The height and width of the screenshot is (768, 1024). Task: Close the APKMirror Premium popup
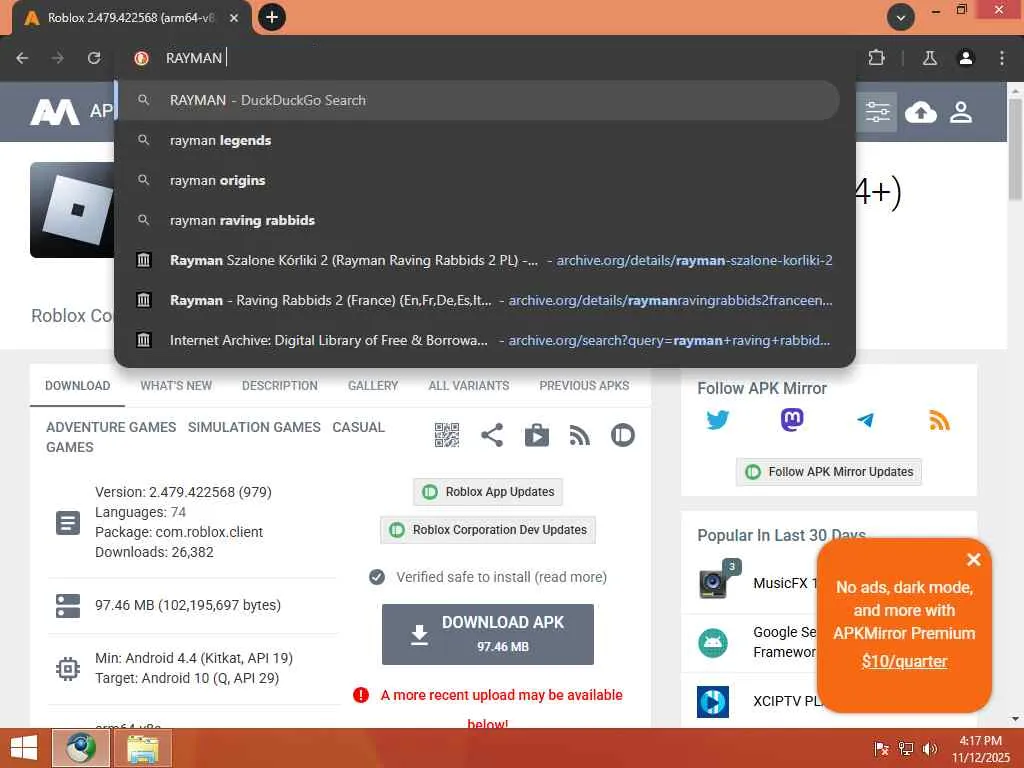[x=974, y=560]
